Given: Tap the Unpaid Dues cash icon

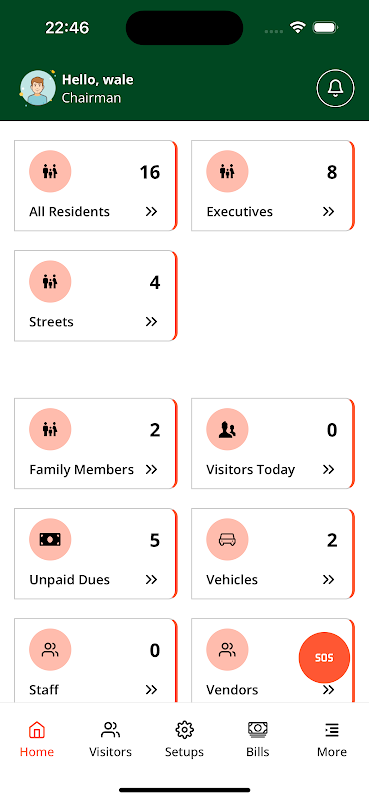Looking at the screenshot, I should (x=50, y=540).
